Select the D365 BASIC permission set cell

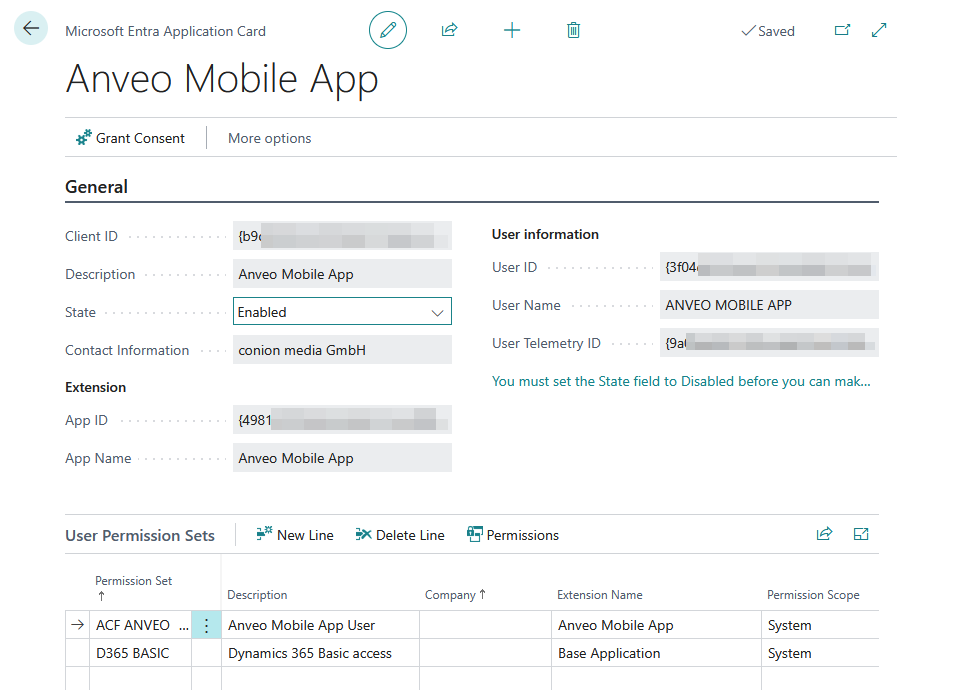coord(141,653)
